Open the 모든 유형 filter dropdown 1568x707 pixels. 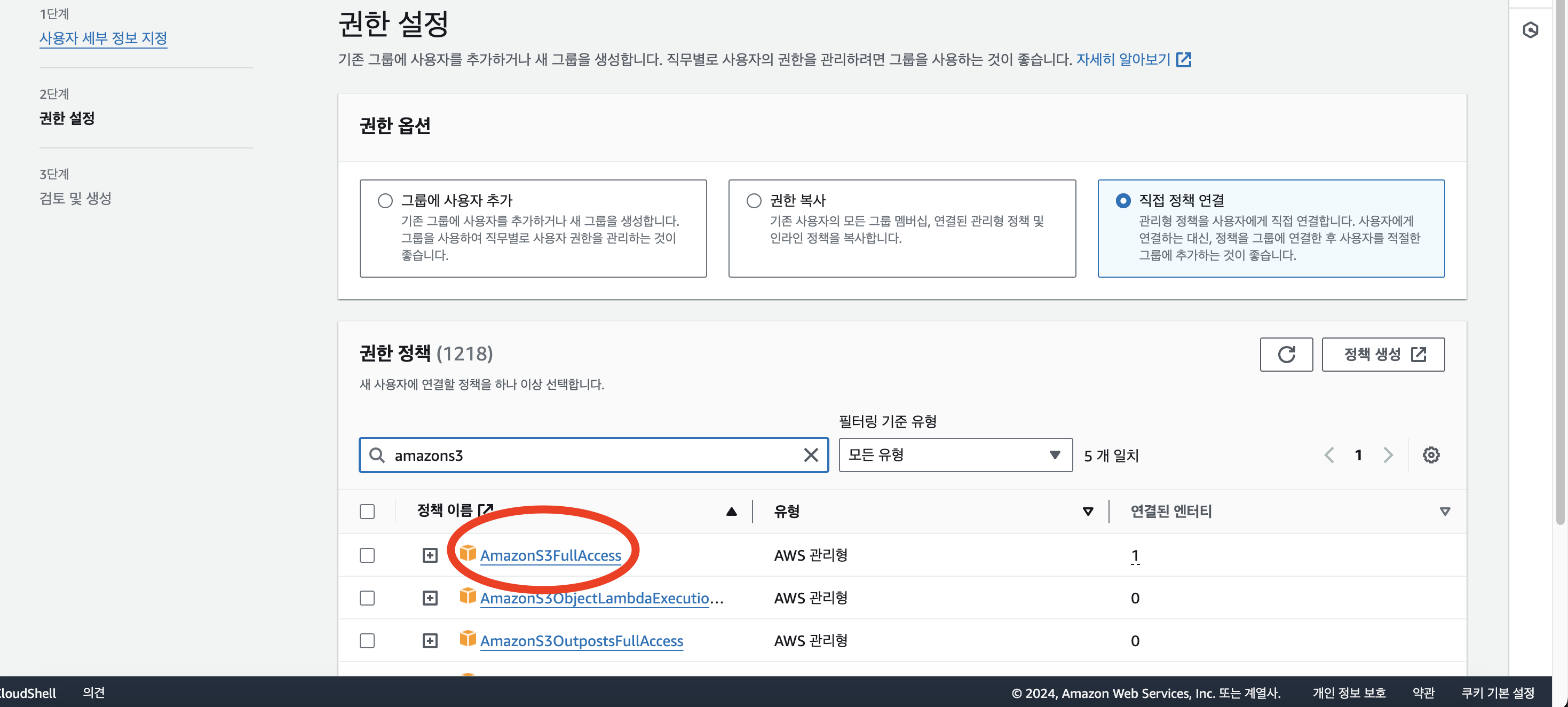point(954,455)
